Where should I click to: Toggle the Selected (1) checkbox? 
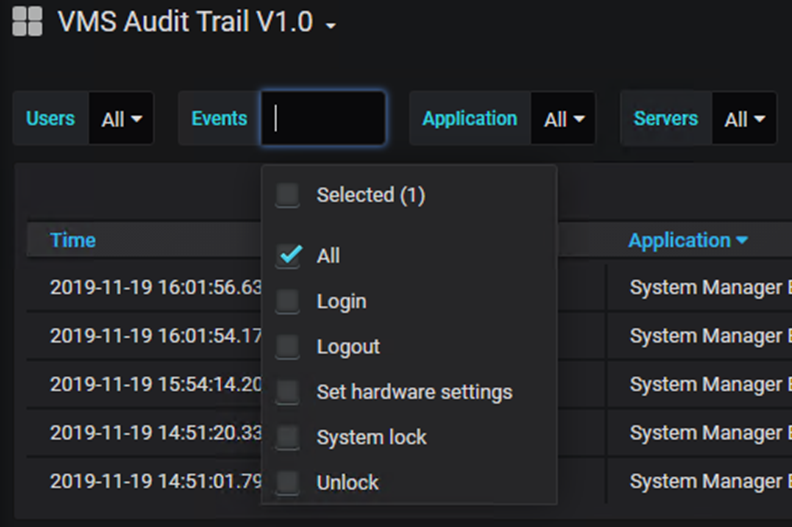click(x=288, y=195)
